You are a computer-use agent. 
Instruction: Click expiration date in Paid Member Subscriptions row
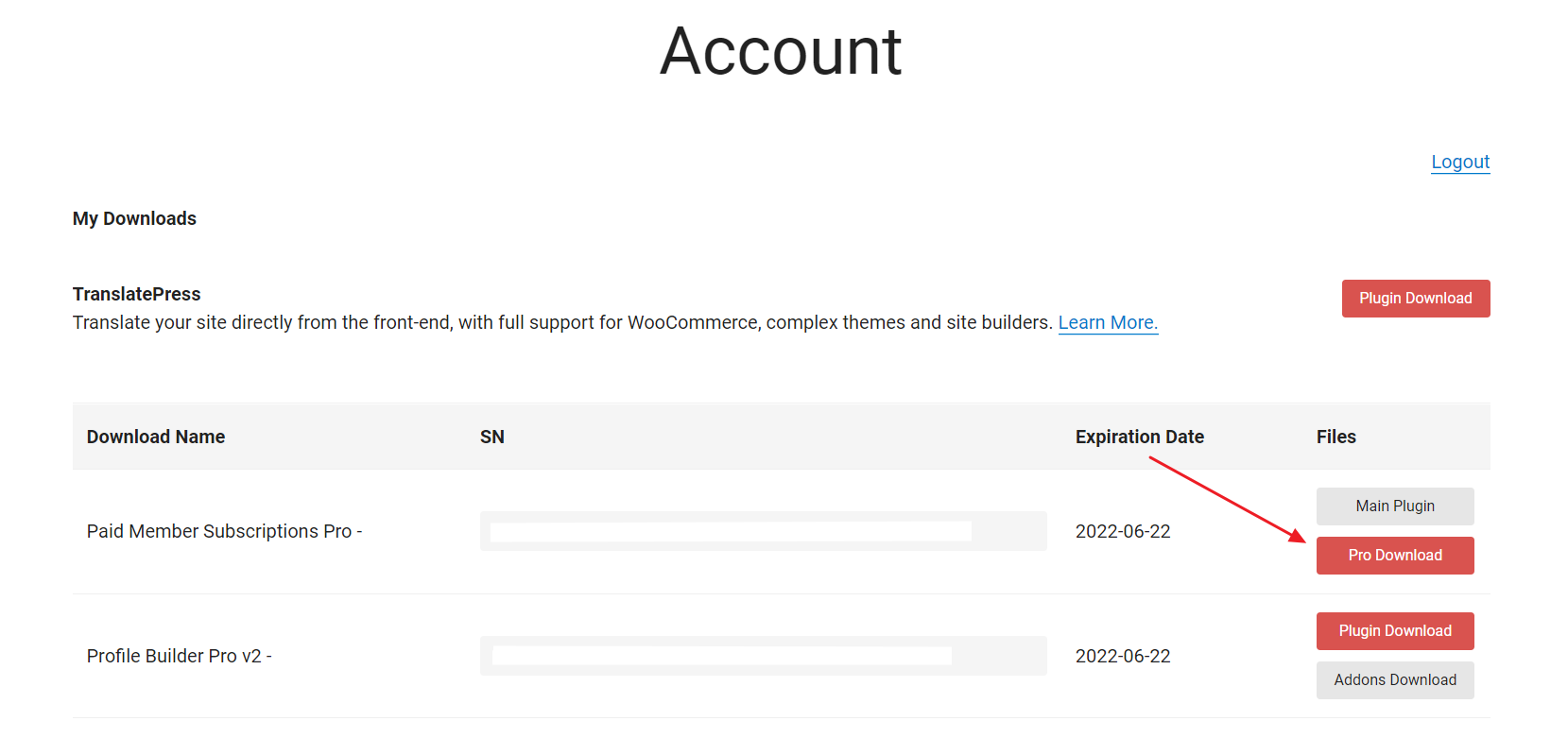click(1122, 531)
